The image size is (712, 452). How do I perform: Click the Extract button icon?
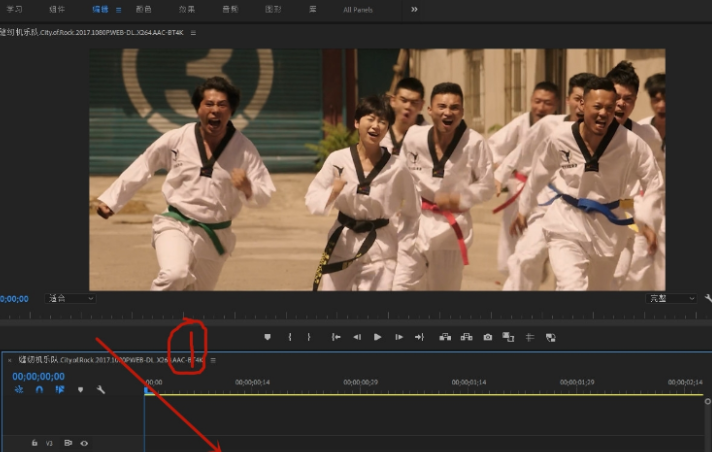coord(465,337)
